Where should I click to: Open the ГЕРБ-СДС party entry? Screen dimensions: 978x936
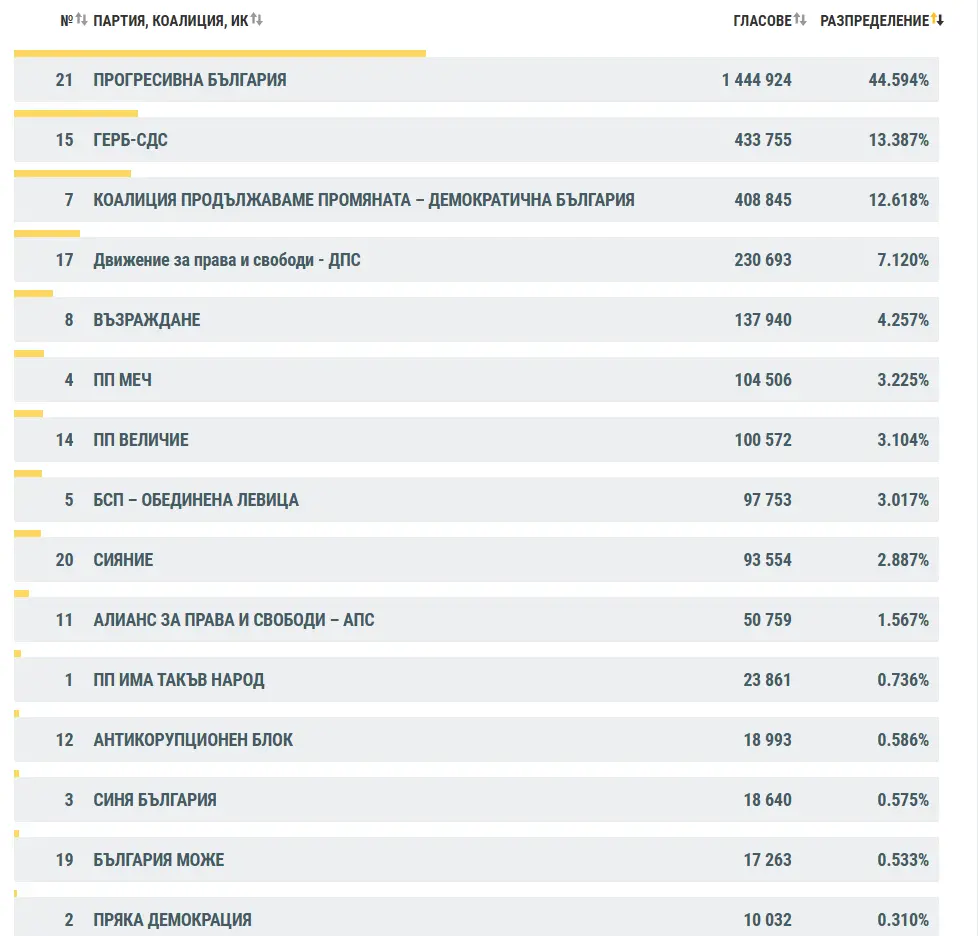point(130,140)
